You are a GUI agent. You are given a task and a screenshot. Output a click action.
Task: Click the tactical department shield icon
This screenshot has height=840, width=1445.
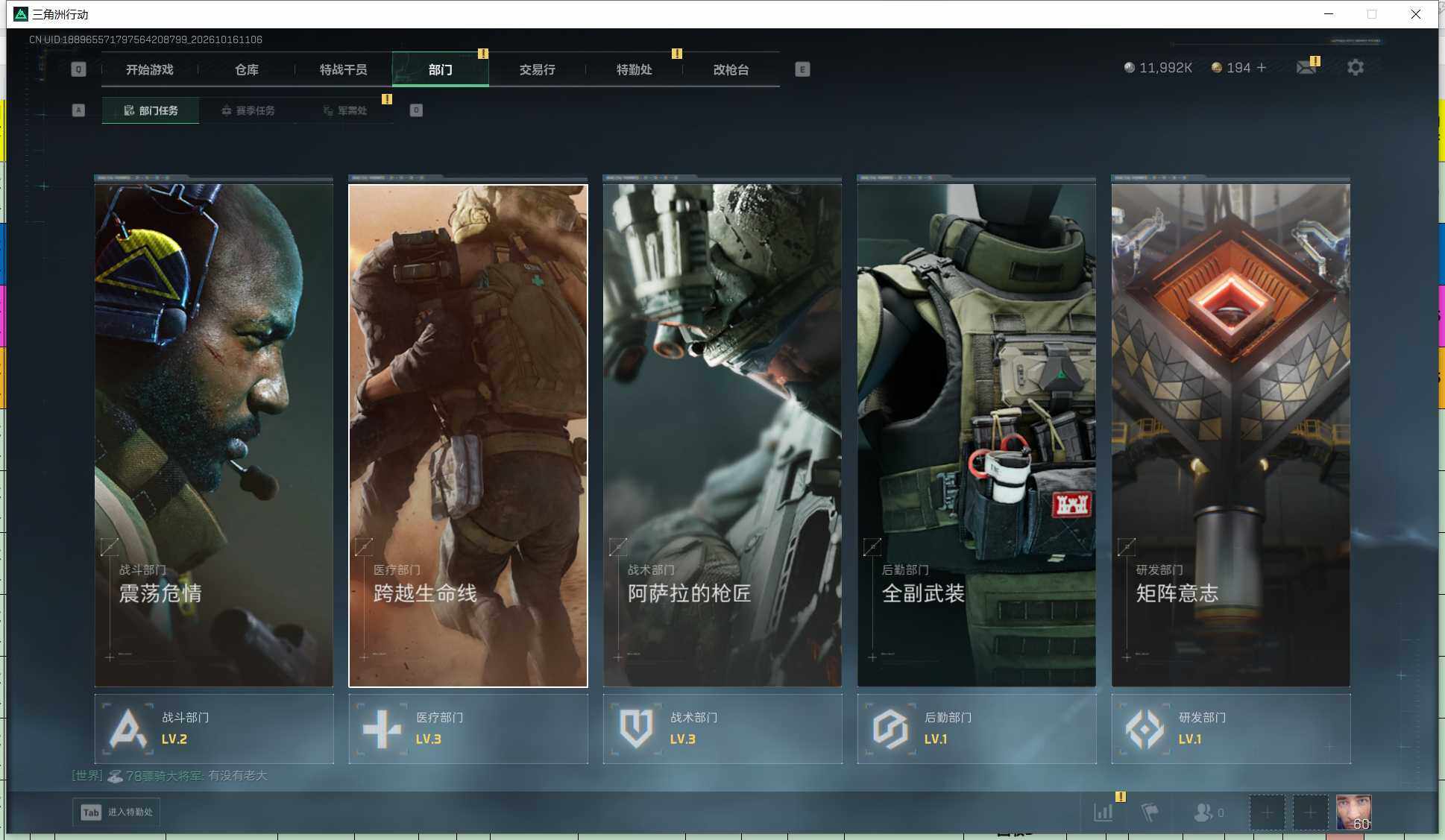pos(636,728)
